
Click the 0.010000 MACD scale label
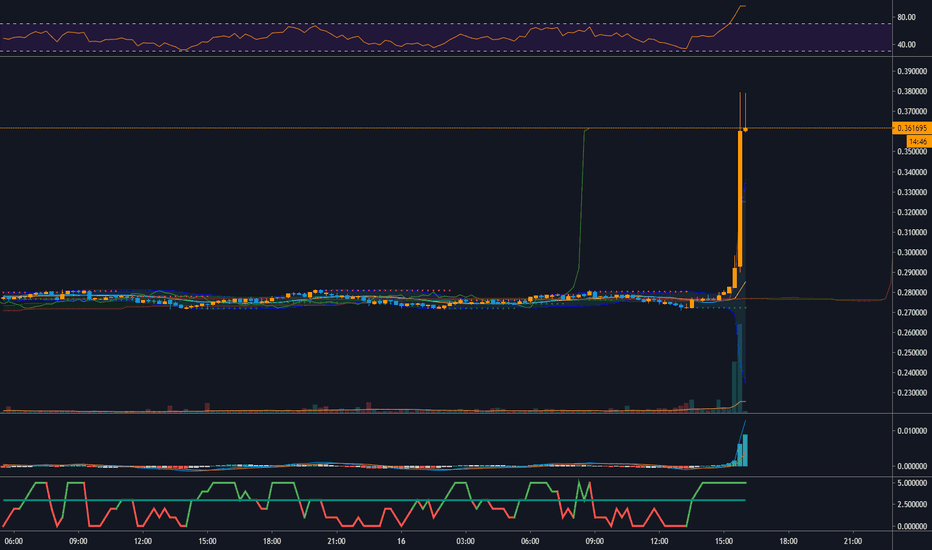point(912,431)
